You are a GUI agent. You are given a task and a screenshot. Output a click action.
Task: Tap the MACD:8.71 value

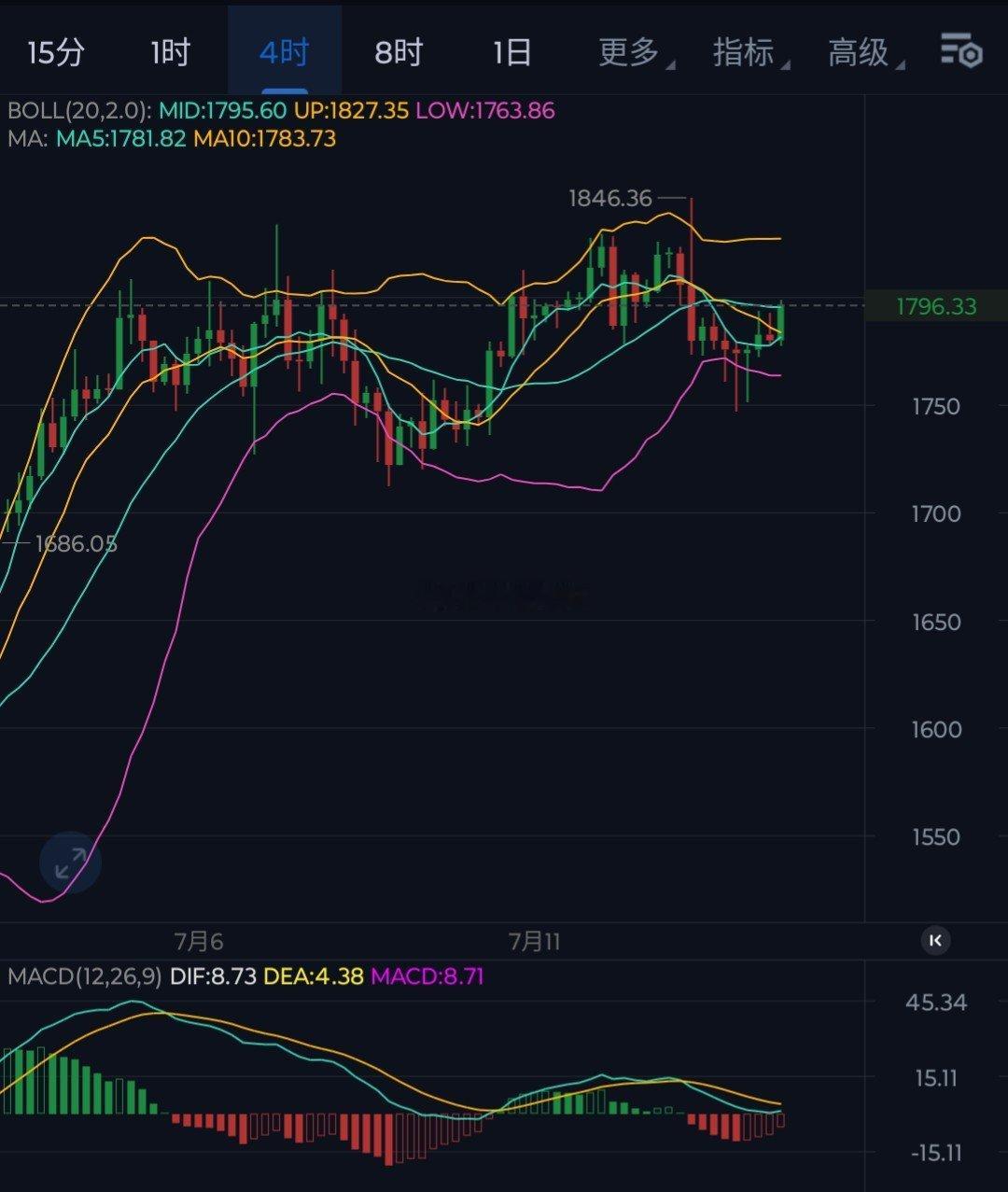[x=427, y=977]
